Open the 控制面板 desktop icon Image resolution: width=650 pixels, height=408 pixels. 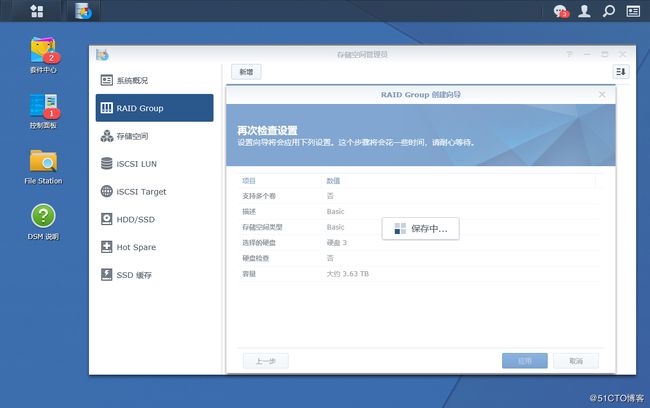43,111
